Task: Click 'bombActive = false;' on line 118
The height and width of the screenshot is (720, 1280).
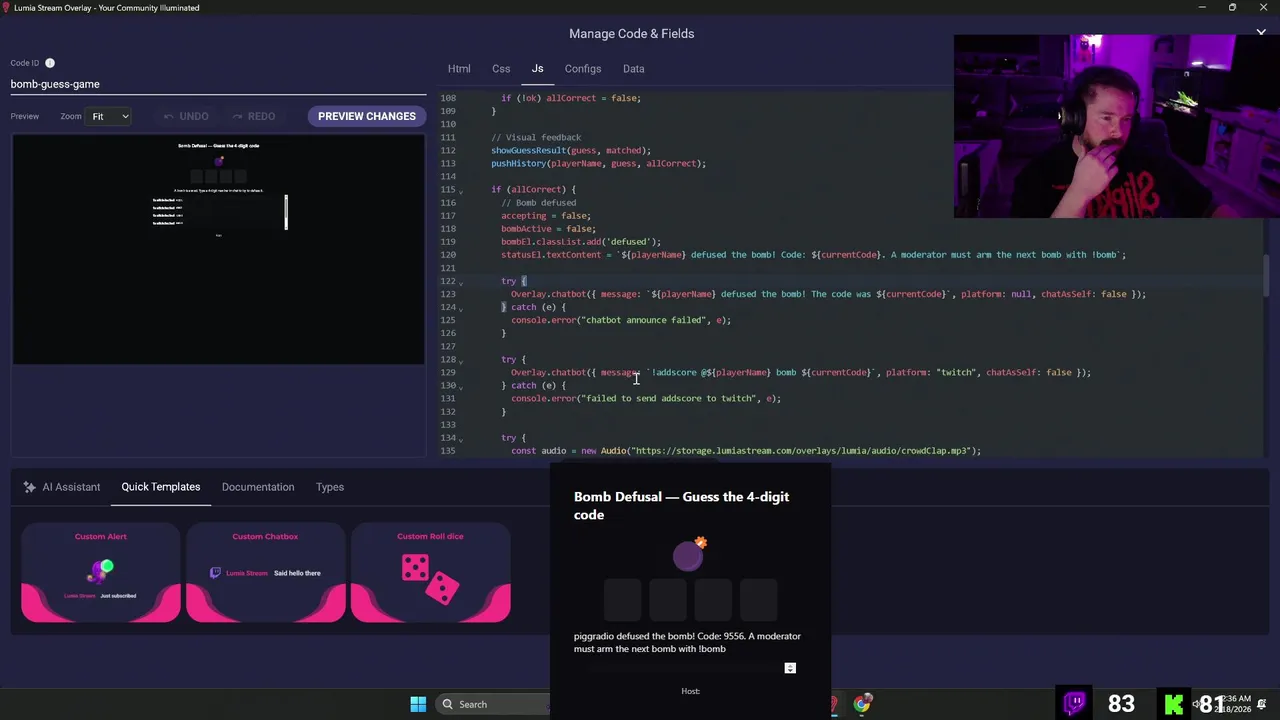Action: tap(548, 229)
